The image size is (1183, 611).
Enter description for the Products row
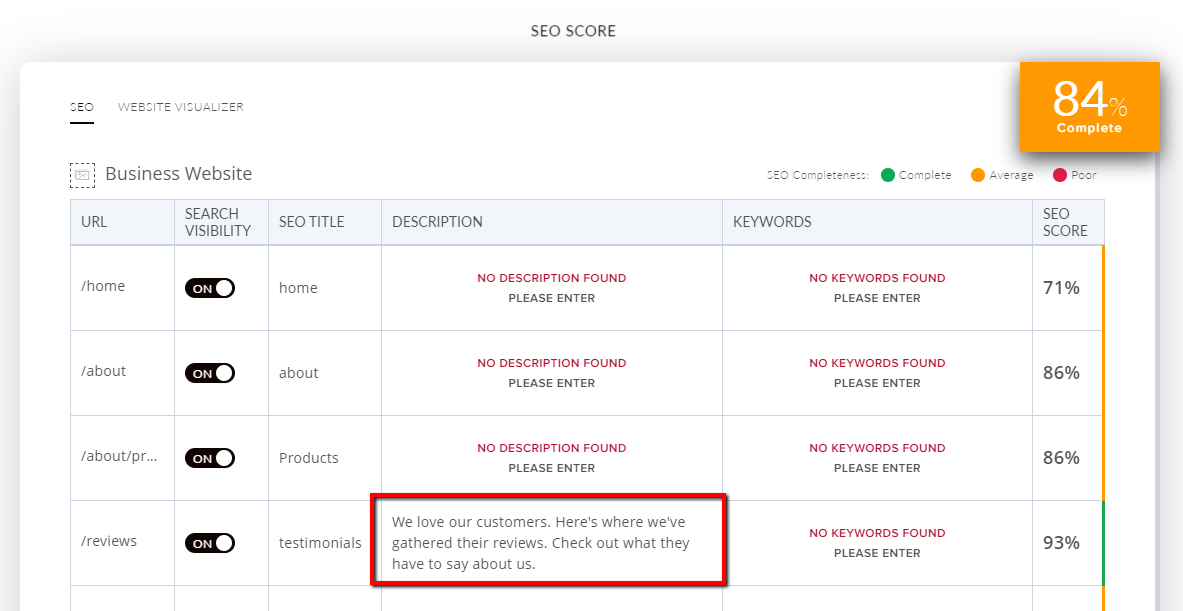[x=552, y=459]
